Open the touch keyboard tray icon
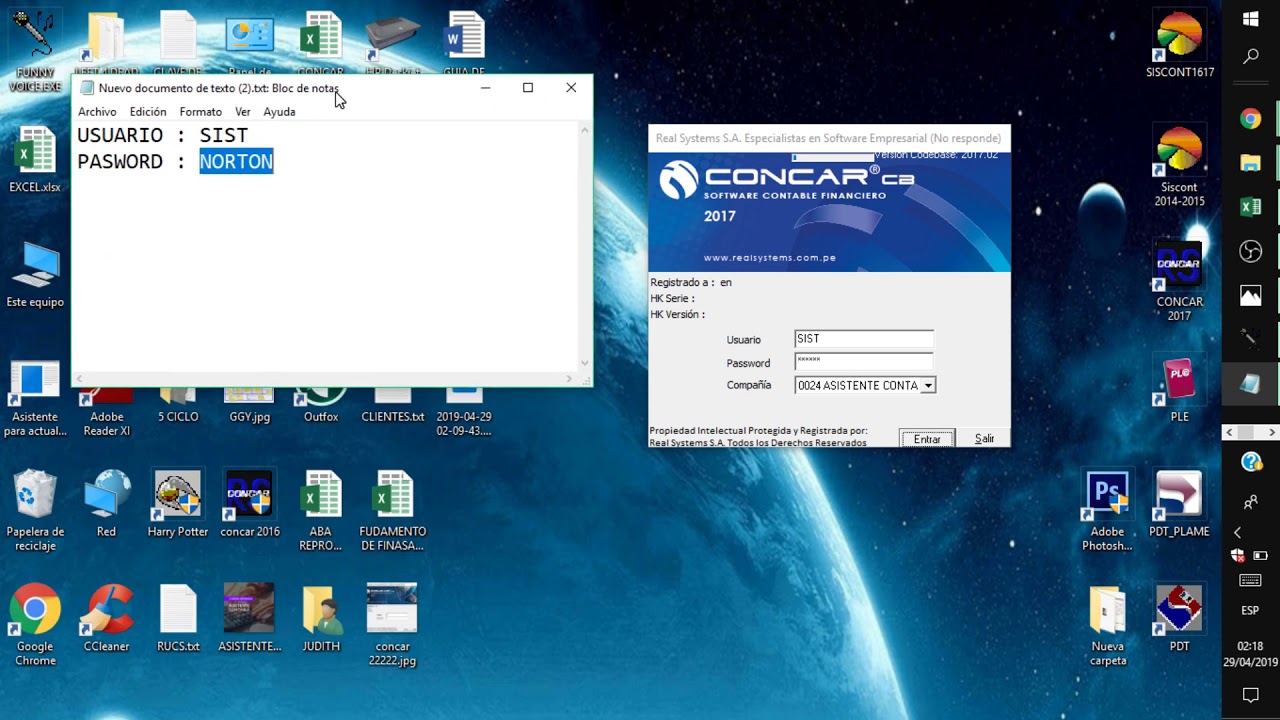1280x720 pixels. (x=1250, y=581)
